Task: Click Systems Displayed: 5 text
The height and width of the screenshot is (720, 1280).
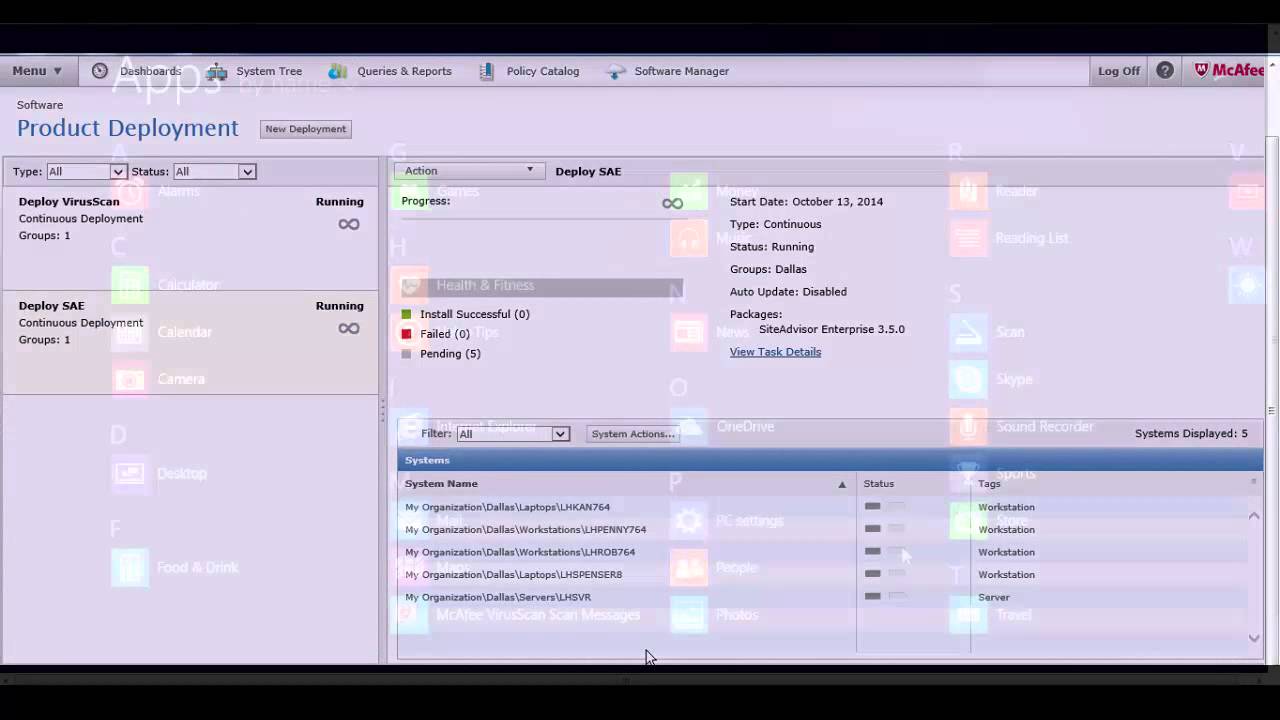Action: pos(1191,434)
